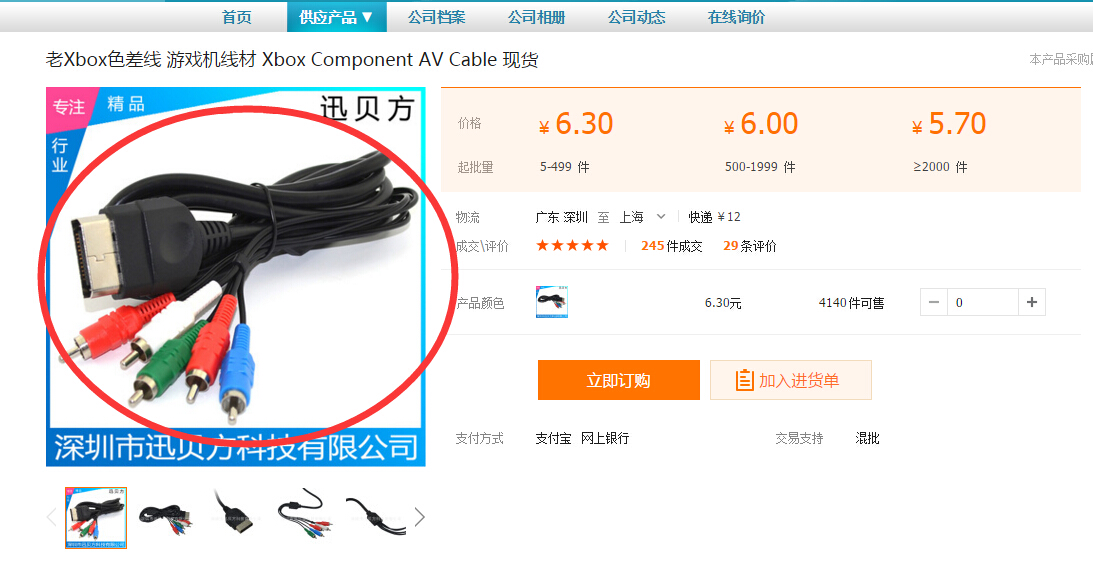Open the 首页 navigation tab
Screen dimensions: 1093x562
(x=236, y=17)
